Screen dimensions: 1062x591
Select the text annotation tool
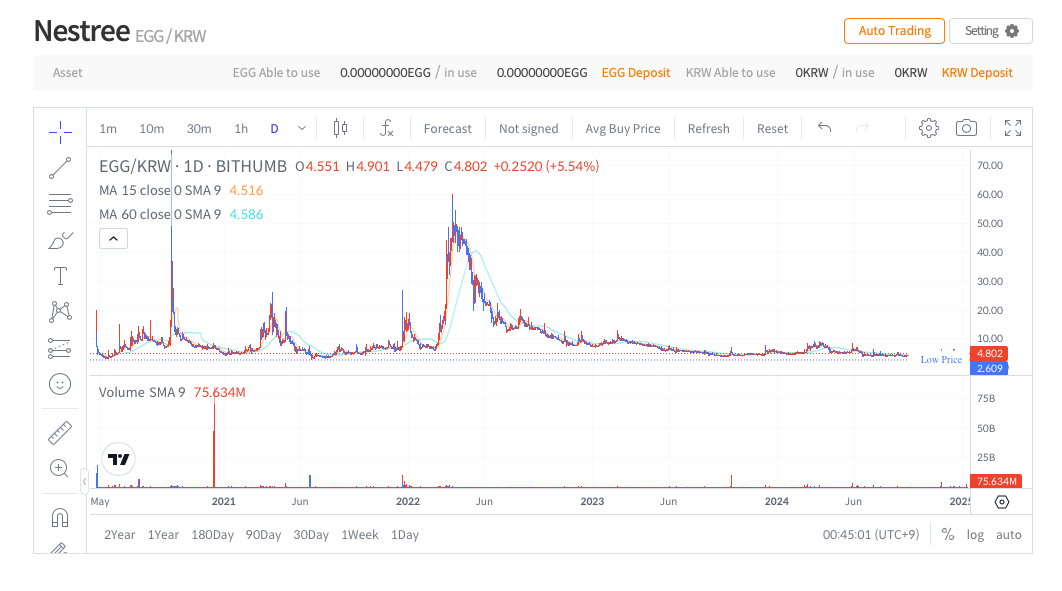point(60,276)
